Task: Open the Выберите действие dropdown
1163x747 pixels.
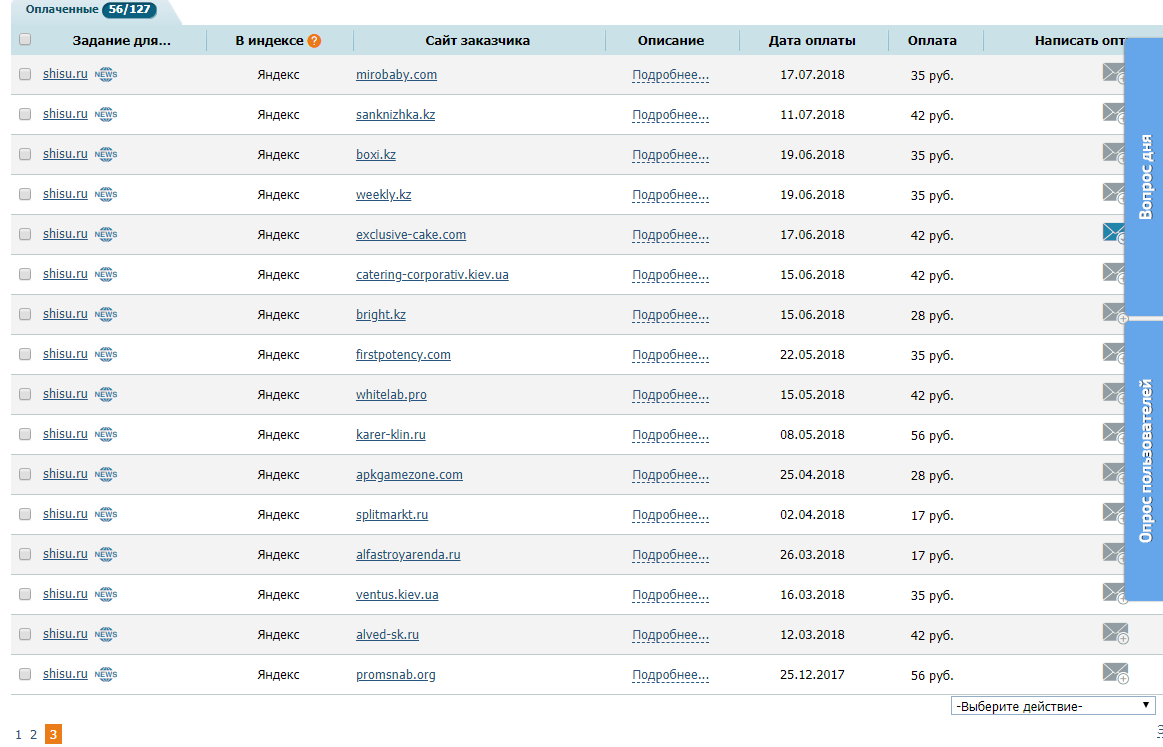Action: click(x=1053, y=706)
